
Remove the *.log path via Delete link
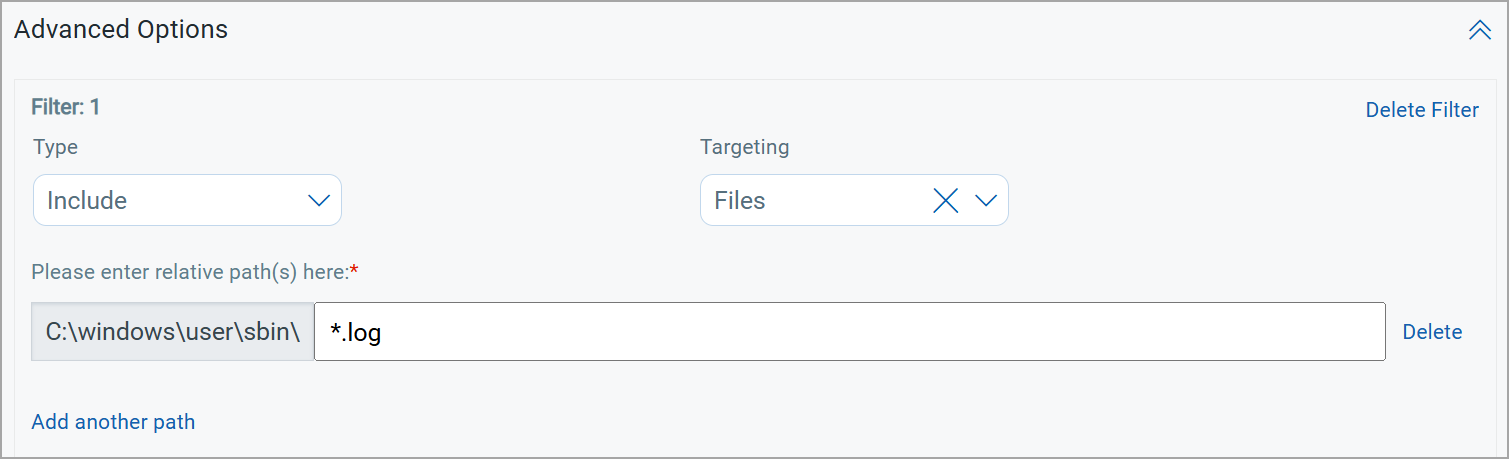pyautogui.click(x=1432, y=332)
